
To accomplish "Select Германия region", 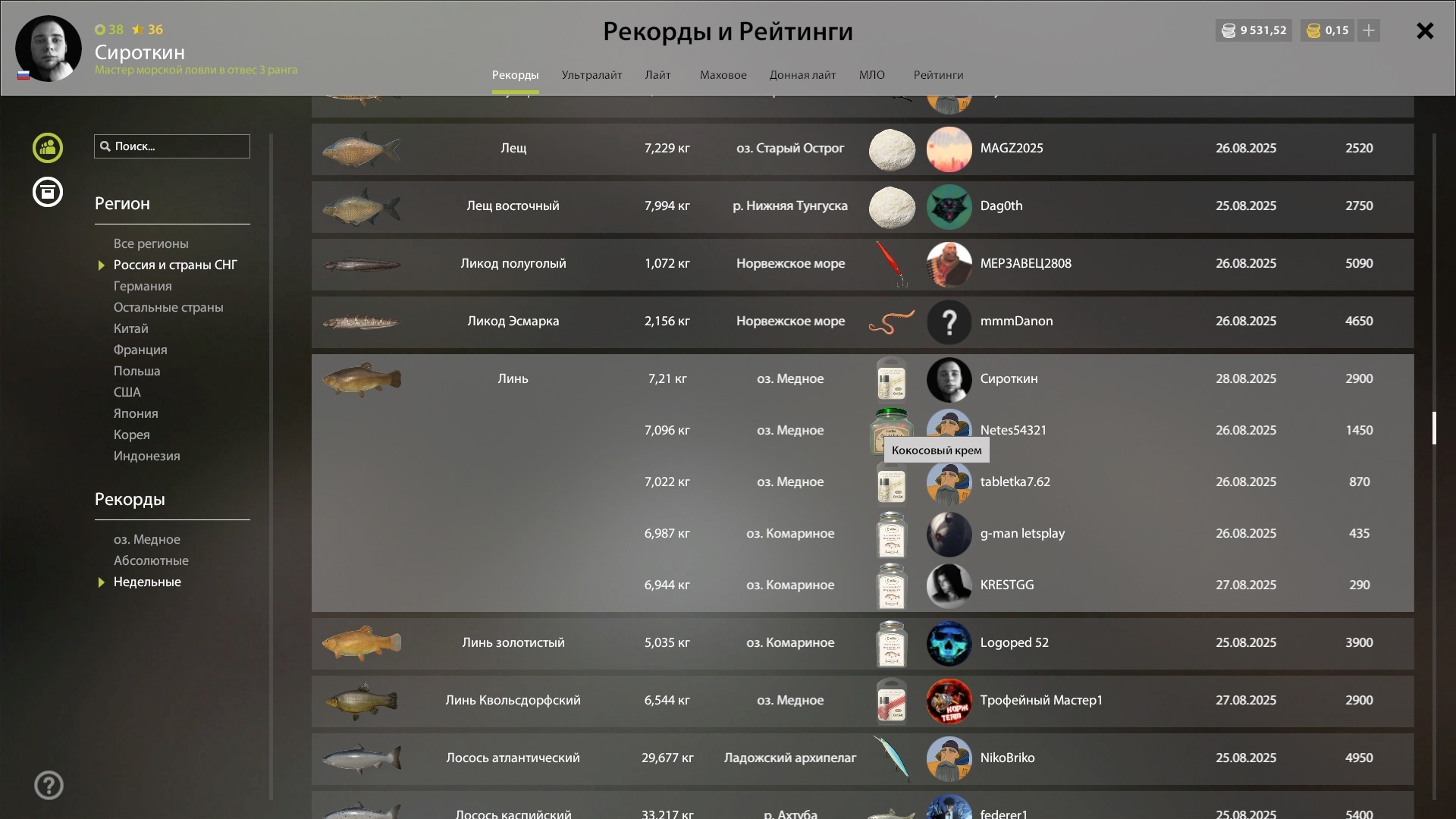I will click(x=143, y=286).
